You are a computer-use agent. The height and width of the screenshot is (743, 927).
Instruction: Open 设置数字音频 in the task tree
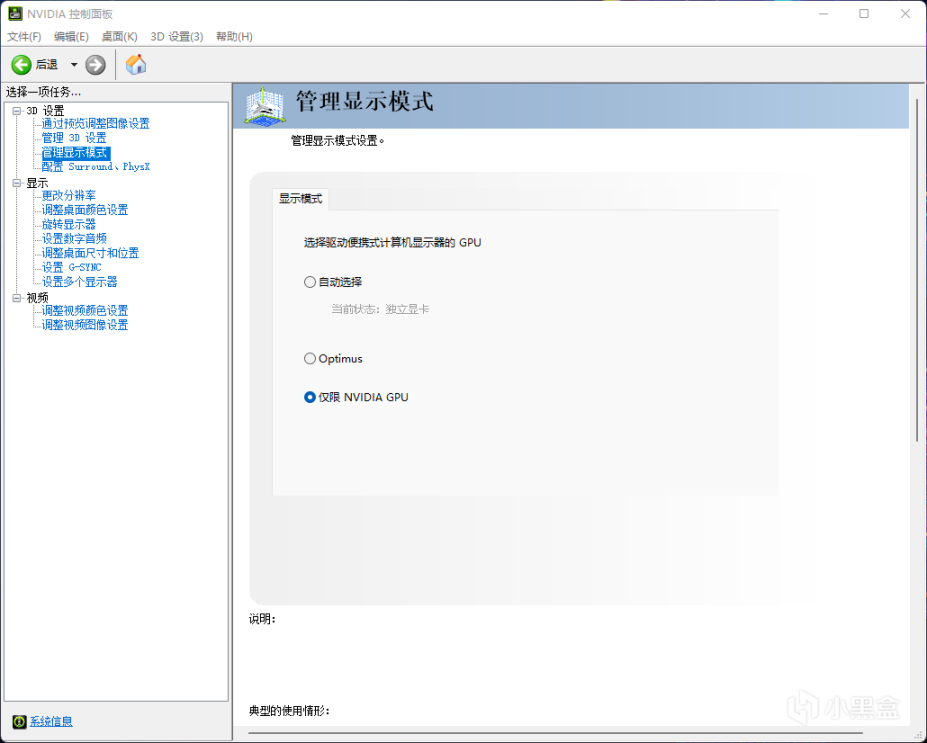pyautogui.click(x=74, y=239)
